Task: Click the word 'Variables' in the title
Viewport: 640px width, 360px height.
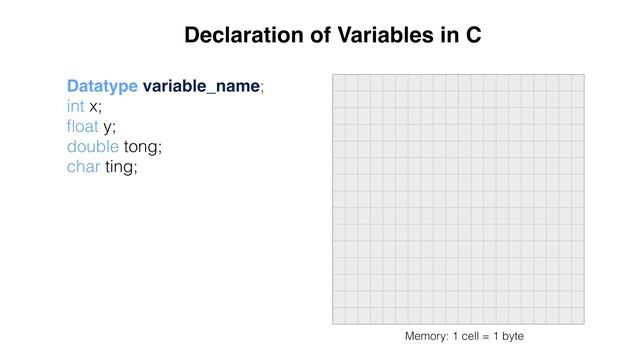Action: coord(385,35)
